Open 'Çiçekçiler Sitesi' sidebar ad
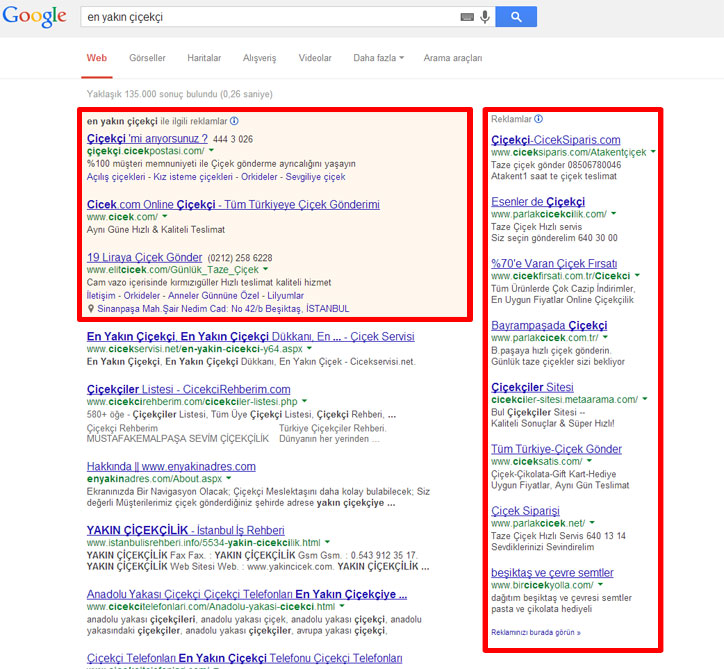The image size is (724, 669). tap(532, 387)
